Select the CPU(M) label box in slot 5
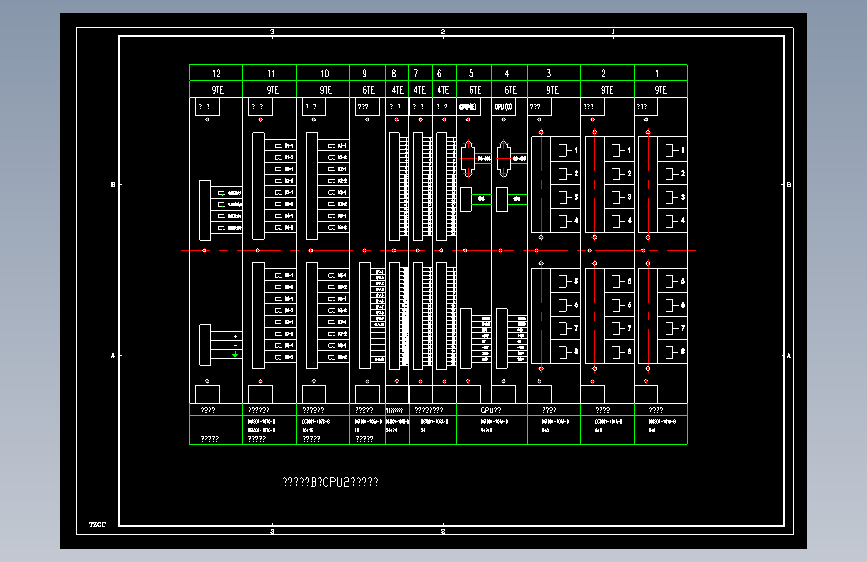 pyautogui.click(x=468, y=107)
